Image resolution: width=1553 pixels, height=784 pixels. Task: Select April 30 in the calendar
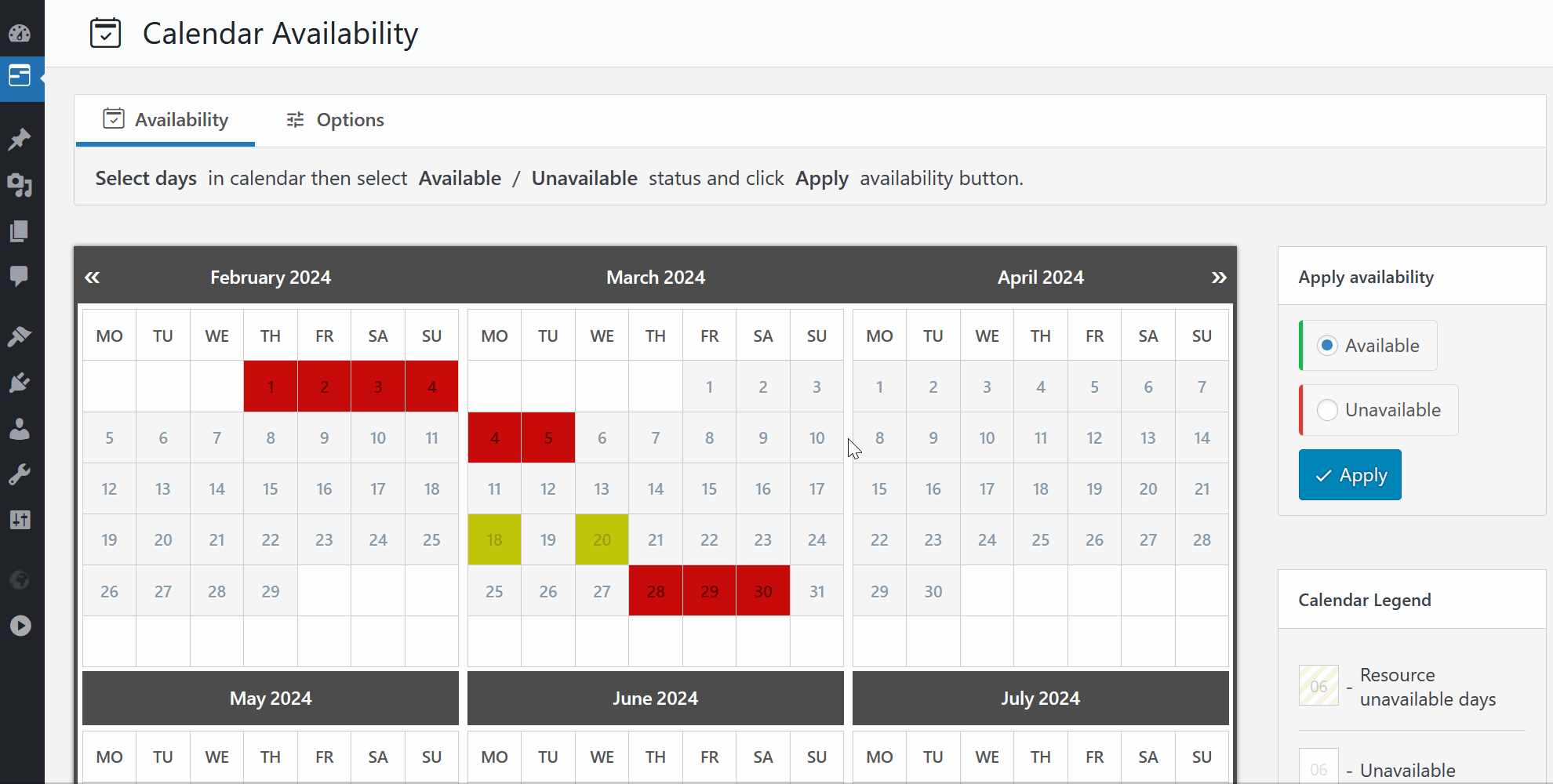click(933, 591)
